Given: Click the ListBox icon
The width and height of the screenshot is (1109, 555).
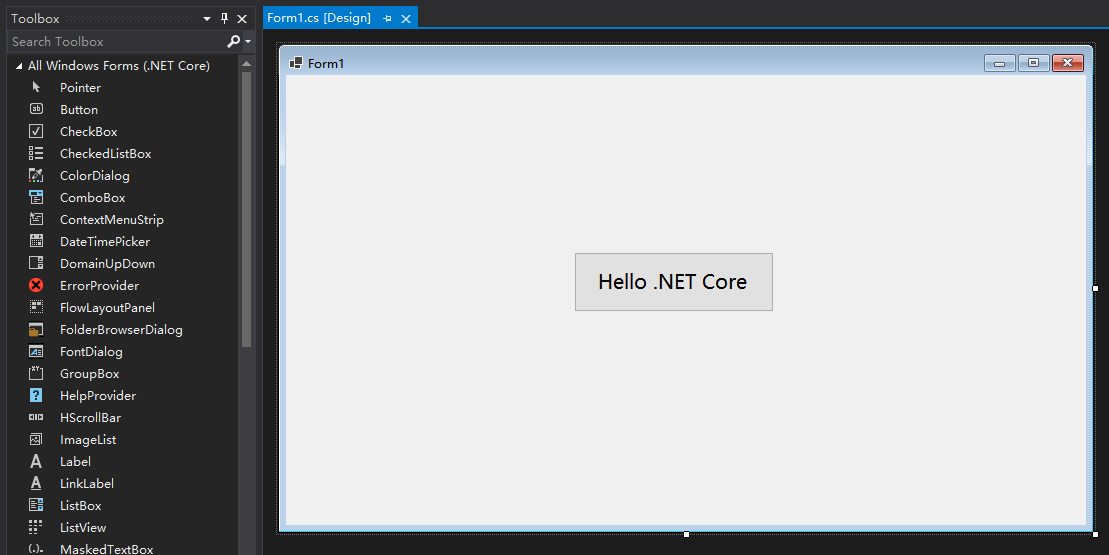Looking at the screenshot, I should click(36, 506).
